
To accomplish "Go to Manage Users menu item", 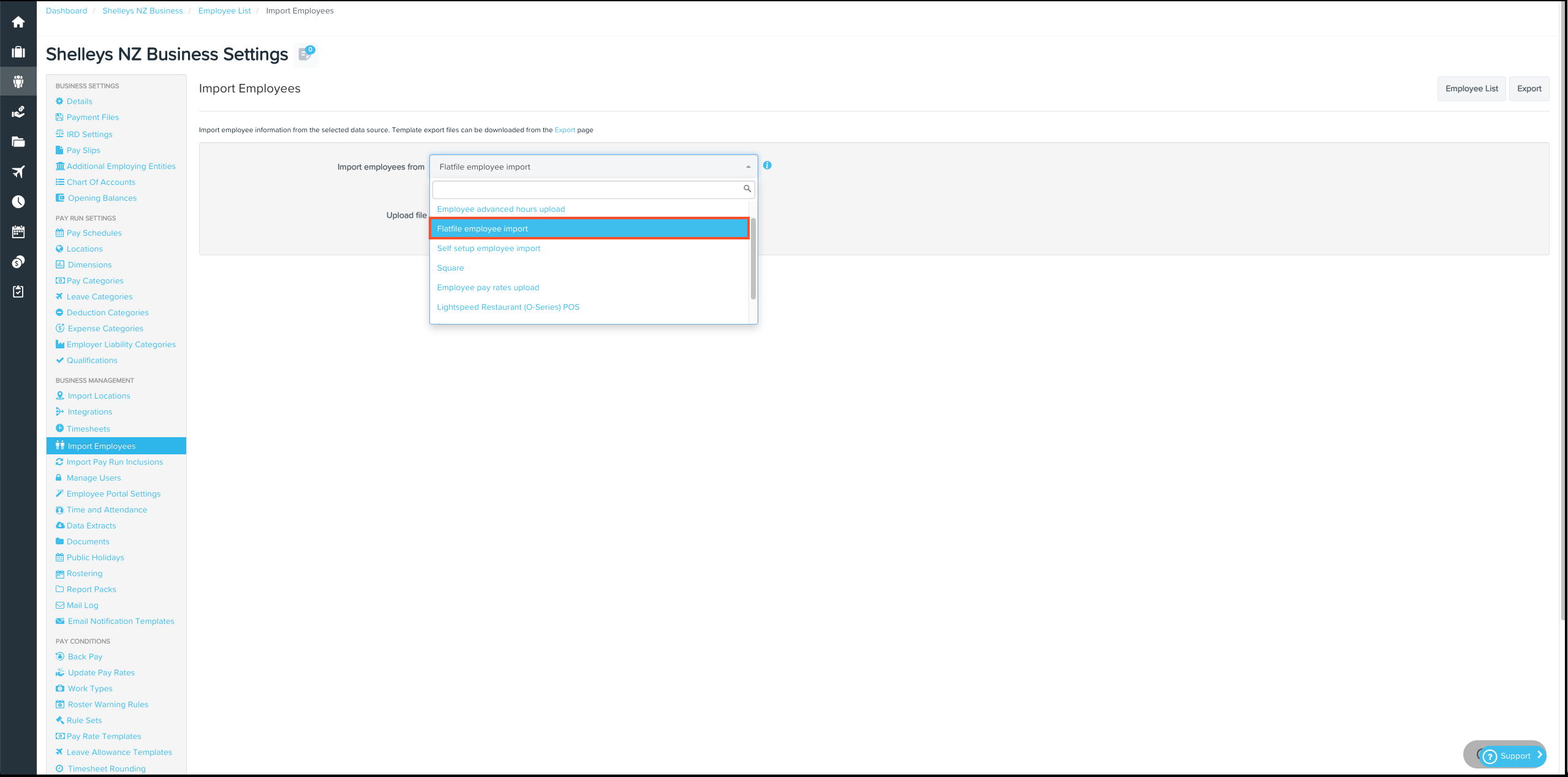I will coord(94,478).
